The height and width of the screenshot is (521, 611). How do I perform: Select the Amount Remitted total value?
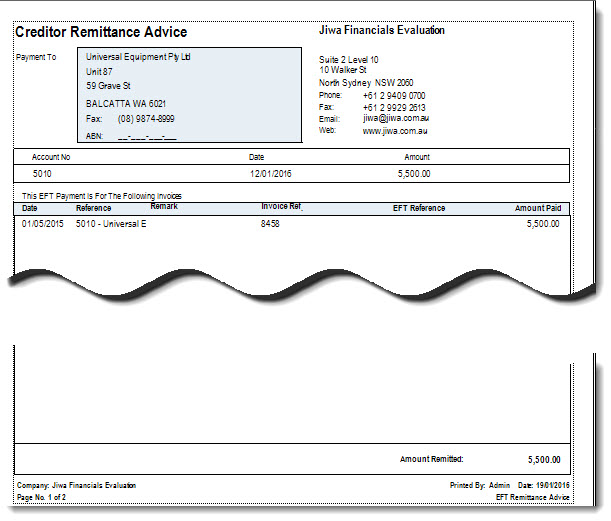pyautogui.click(x=544, y=460)
